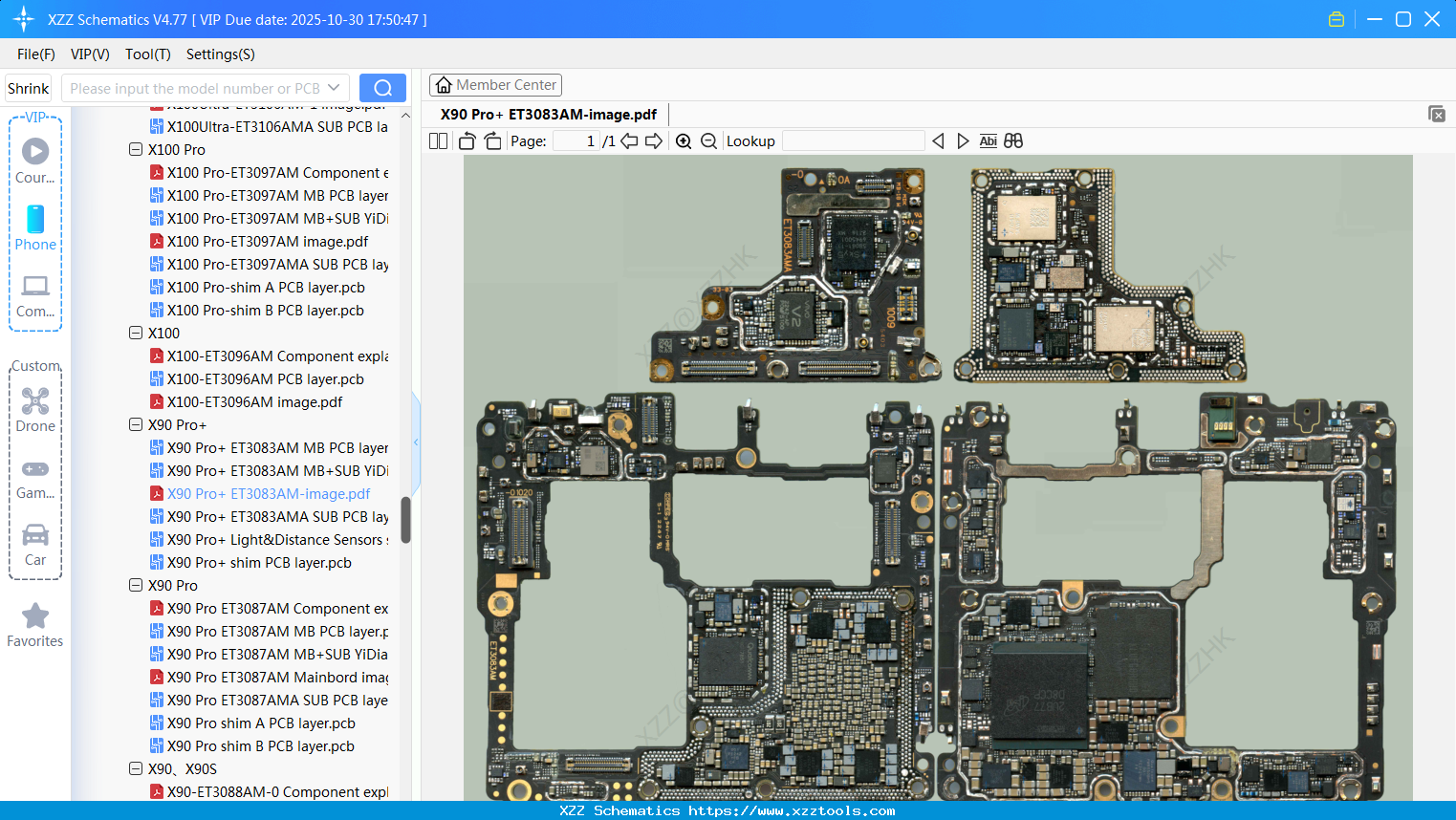Screen dimensions: 1456x820
Task: Open the Settings(S) menu
Action: click(x=220, y=54)
